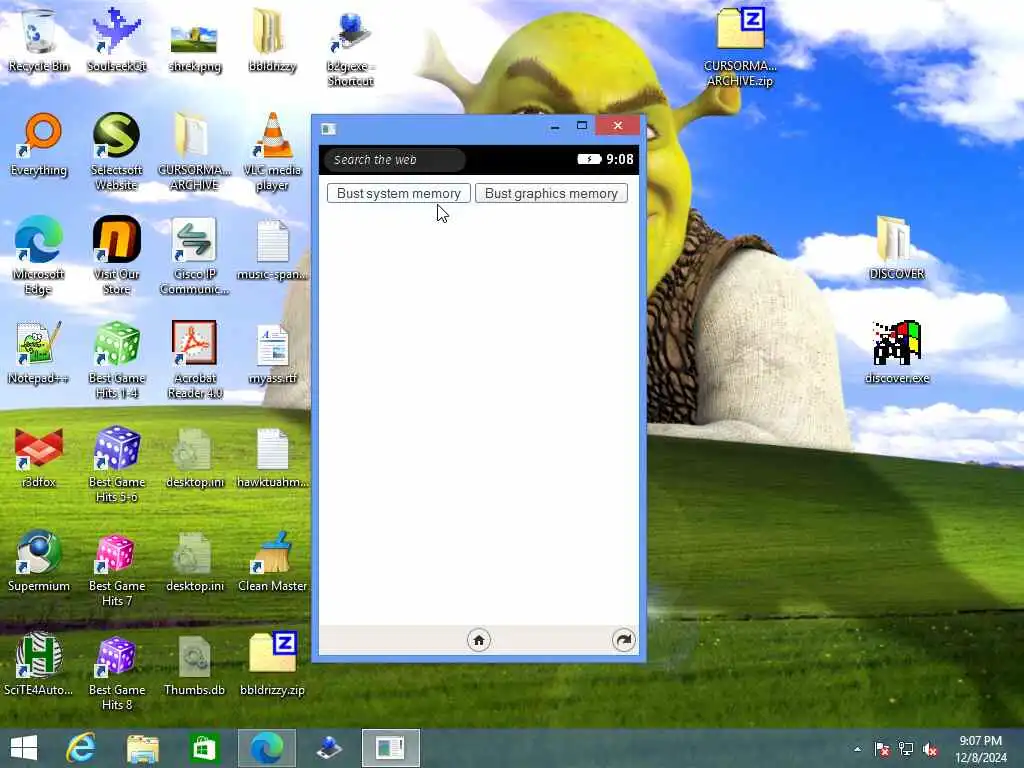The height and width of the screenshot is (768, 1024).
Task: Click the muted volume tray icon
Action: pyautogui.click(x=930, y=749)
